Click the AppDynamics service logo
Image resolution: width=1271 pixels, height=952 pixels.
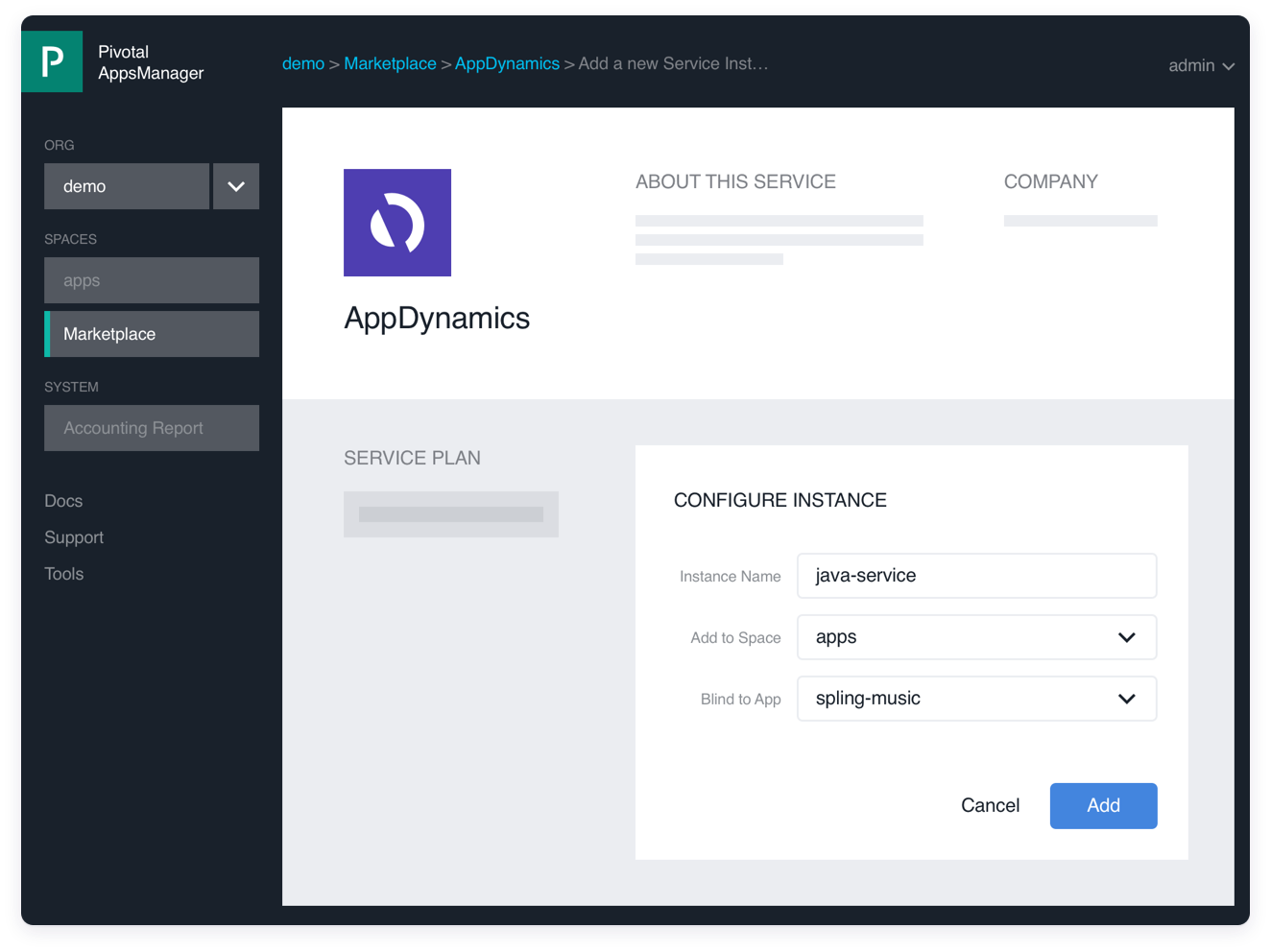click(x=397, y=223)
